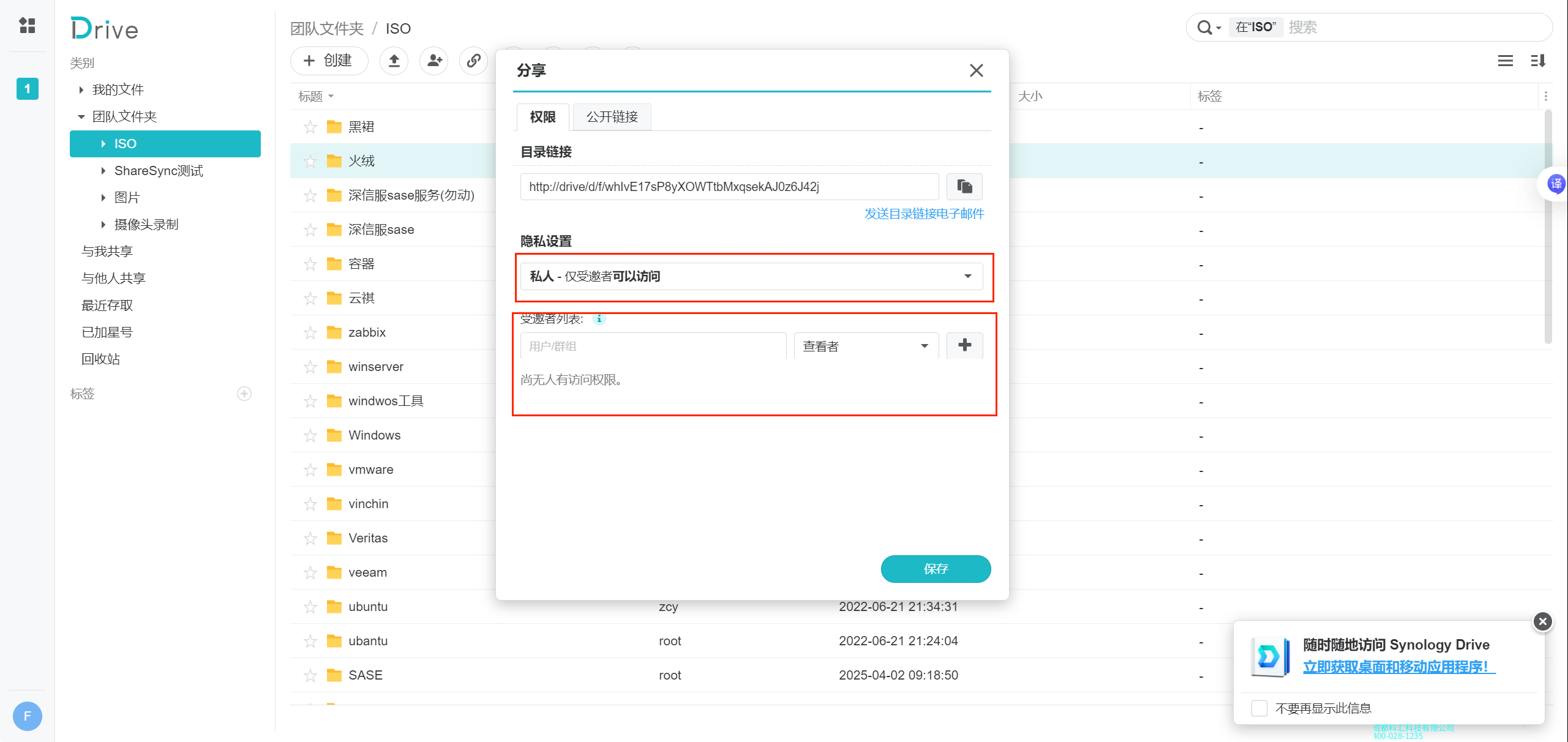Add invitee with the plus button

pyautogui.click(x=964, y=345)
